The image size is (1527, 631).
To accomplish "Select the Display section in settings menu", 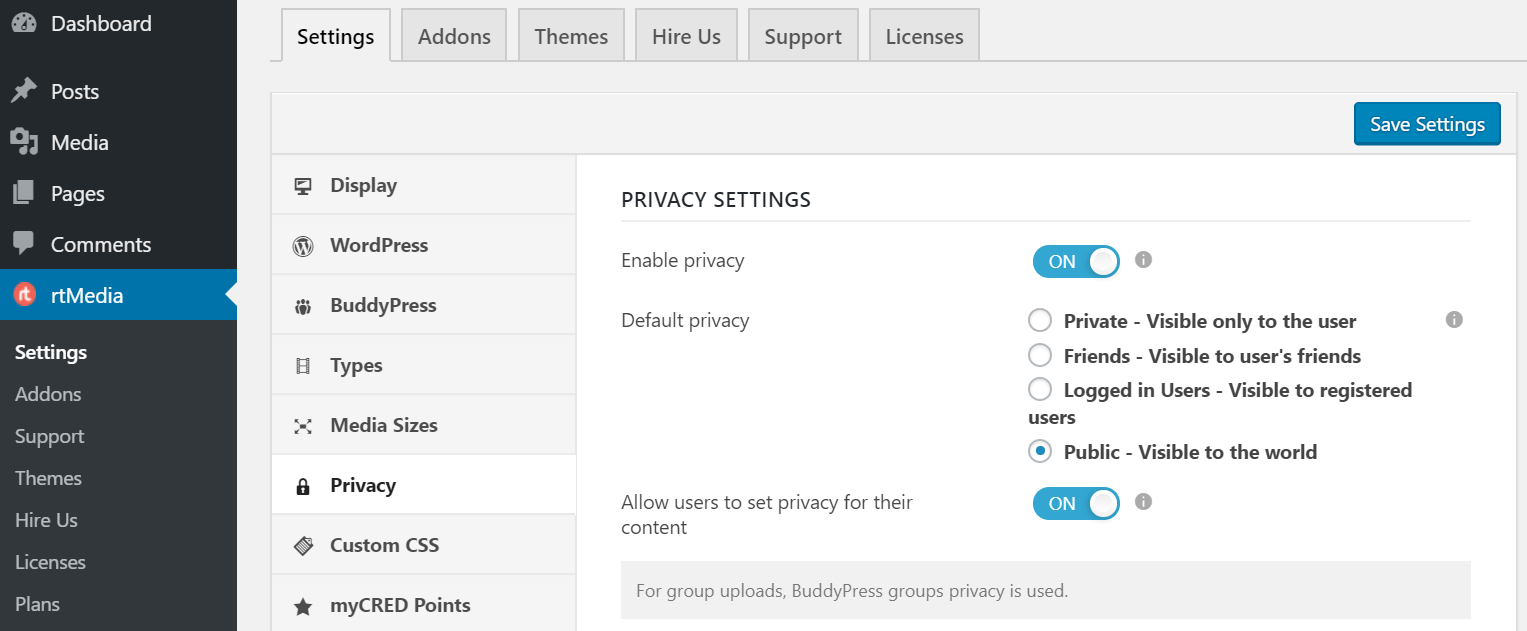I will pyautogui.click(x=363, y=184).
